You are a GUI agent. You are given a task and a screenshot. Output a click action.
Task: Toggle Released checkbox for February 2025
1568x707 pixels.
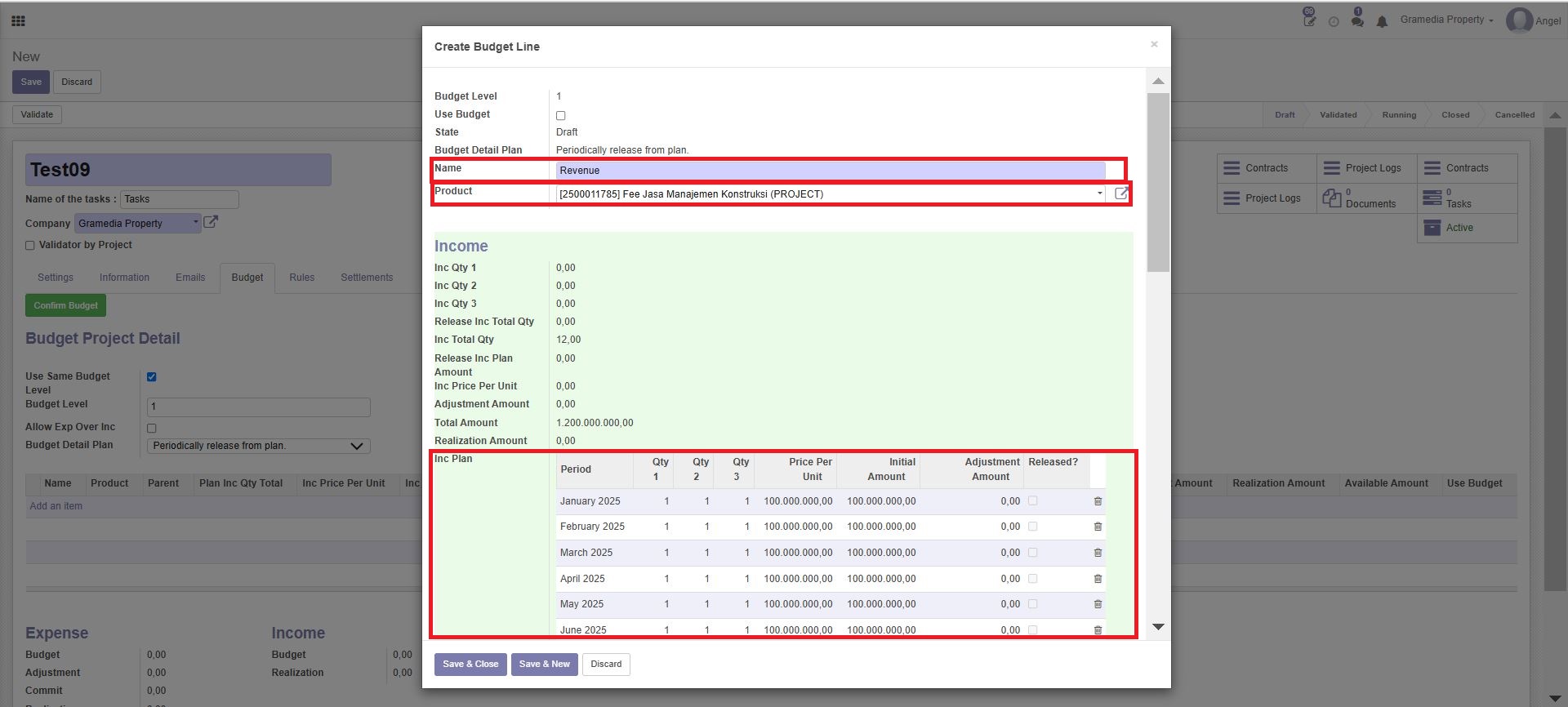click(1033, 527)
